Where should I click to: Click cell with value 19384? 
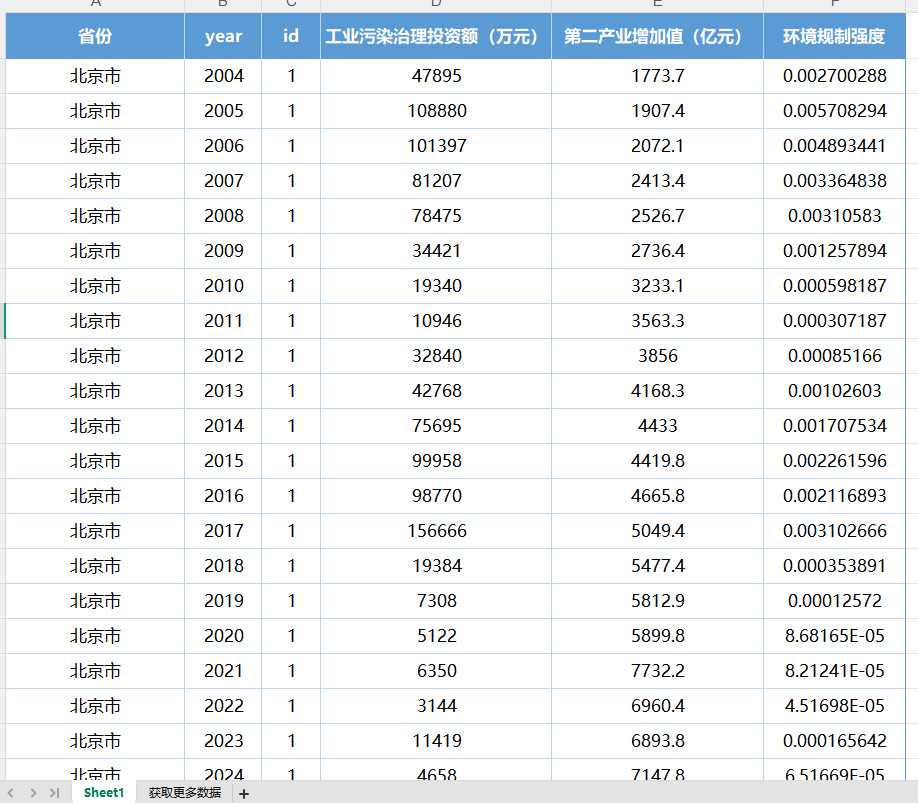coord(436,566)
